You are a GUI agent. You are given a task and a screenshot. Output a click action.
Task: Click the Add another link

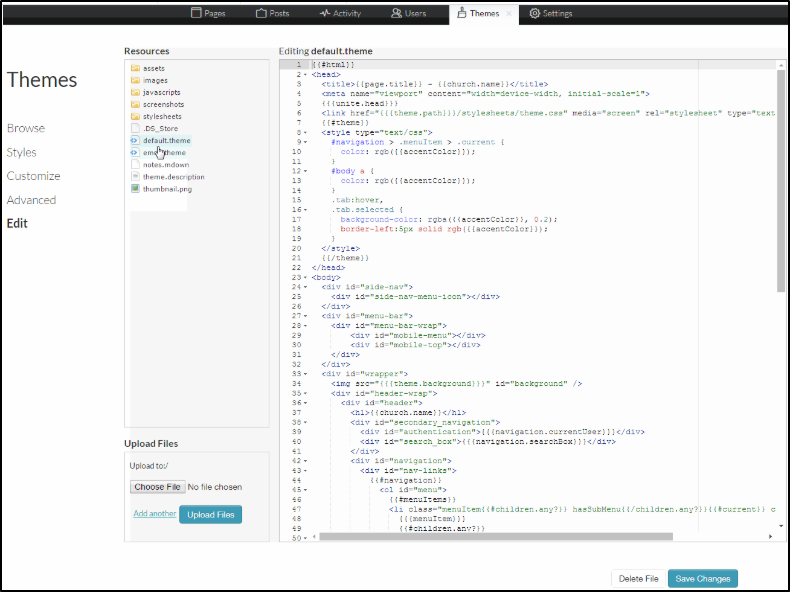tap(155, 514)
